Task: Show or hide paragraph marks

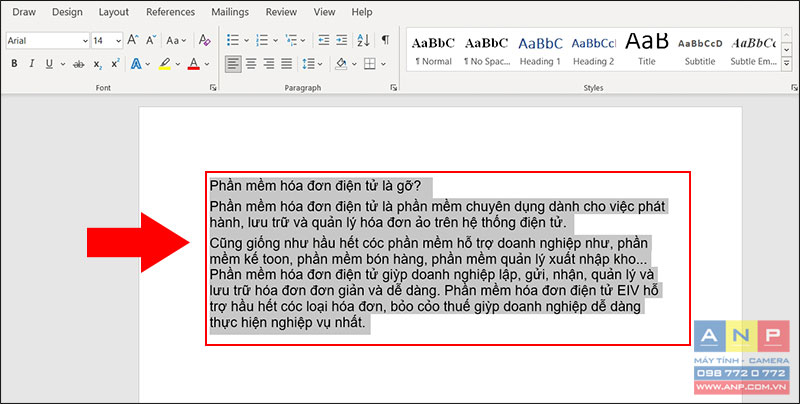Action: coord(386,40)
